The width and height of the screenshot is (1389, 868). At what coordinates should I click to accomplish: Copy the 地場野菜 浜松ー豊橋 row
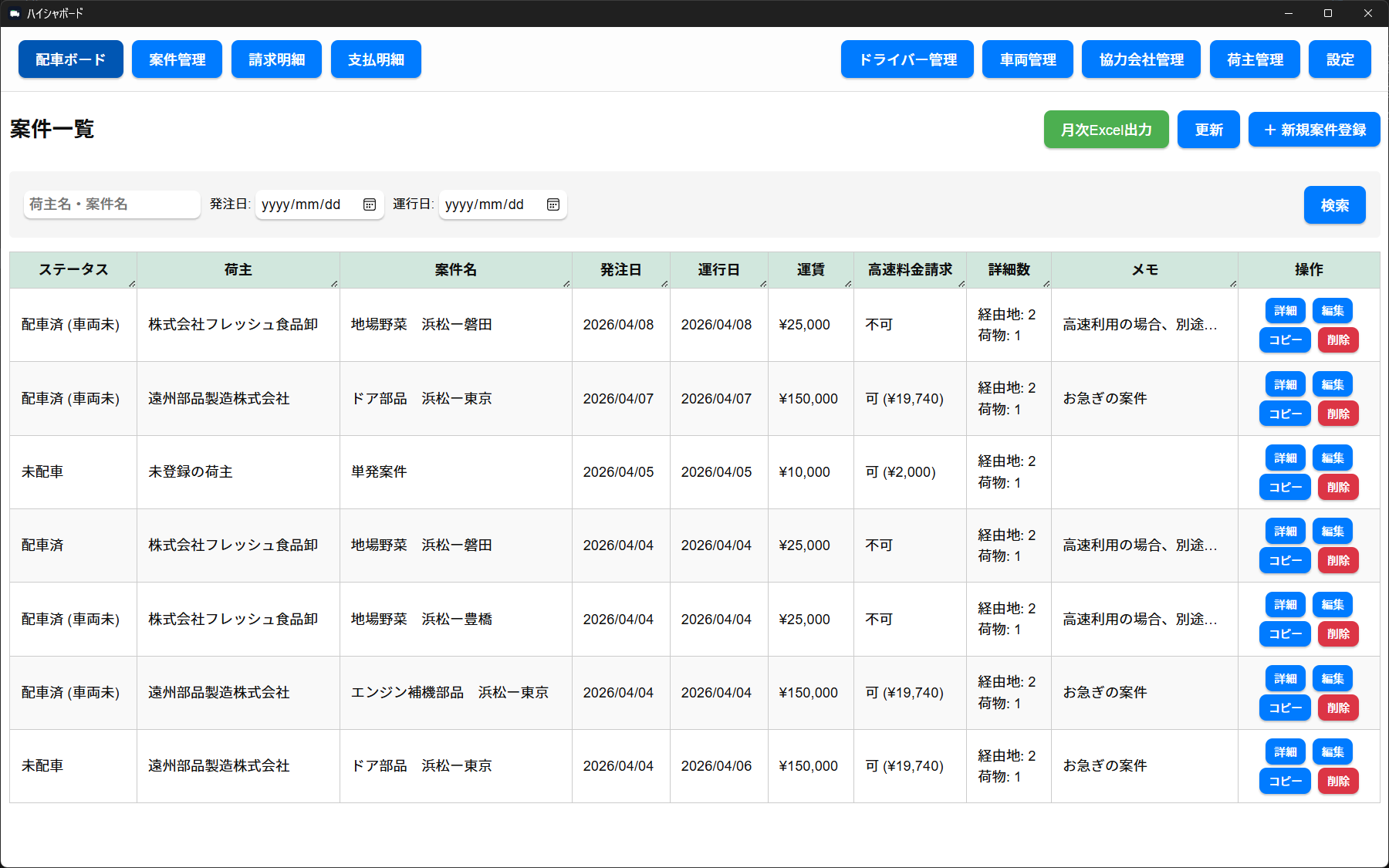[1285, 634]
